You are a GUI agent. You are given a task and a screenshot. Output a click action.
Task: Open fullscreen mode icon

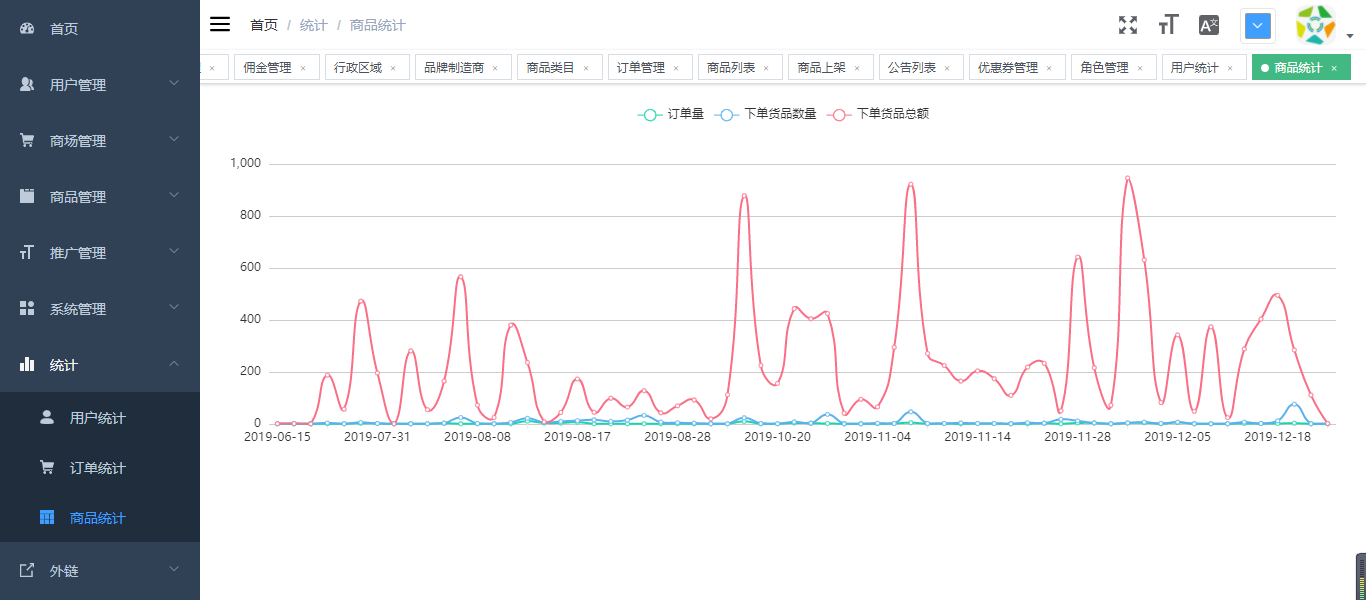click(1128, 25)
